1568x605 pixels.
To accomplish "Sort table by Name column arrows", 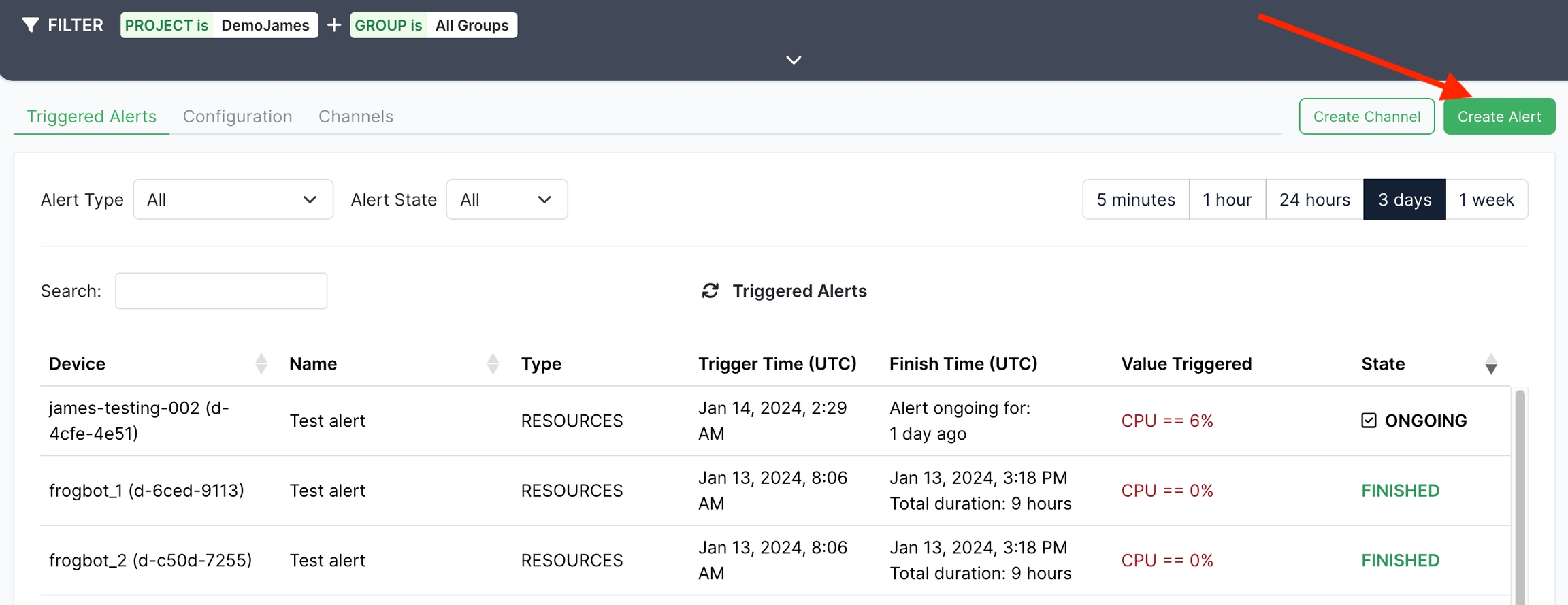I will click(x=493, y=364).
